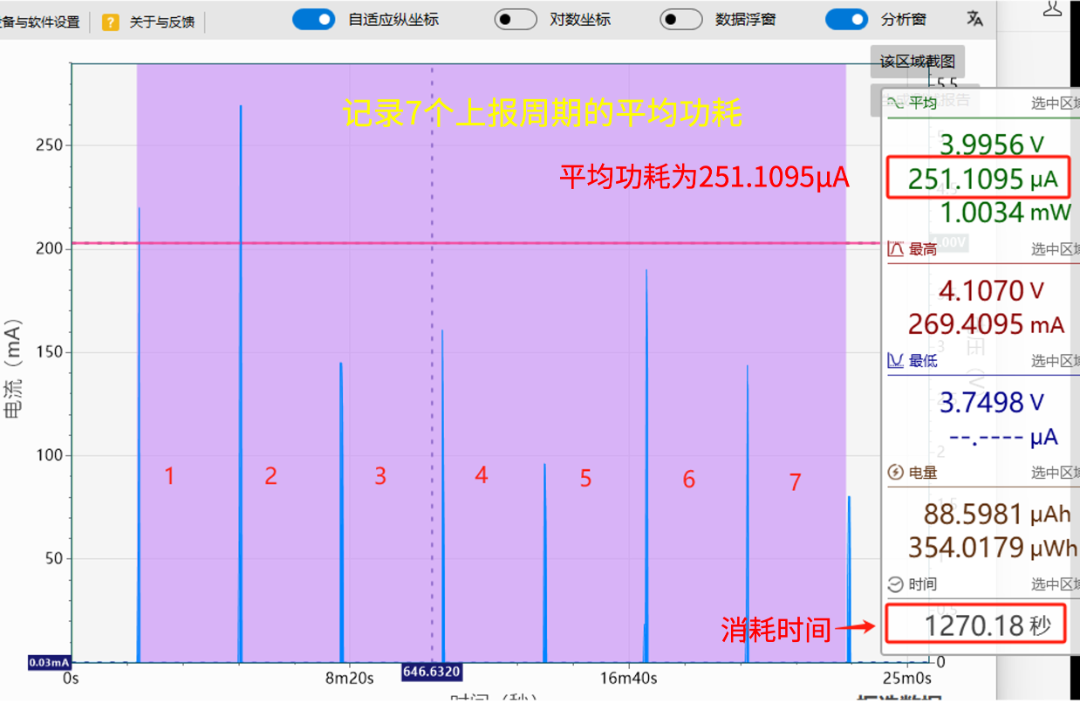The height and width of the screenshot is (701, 1080).
Task: Open 设备与软件设置 menu
Action: point(38,22)
